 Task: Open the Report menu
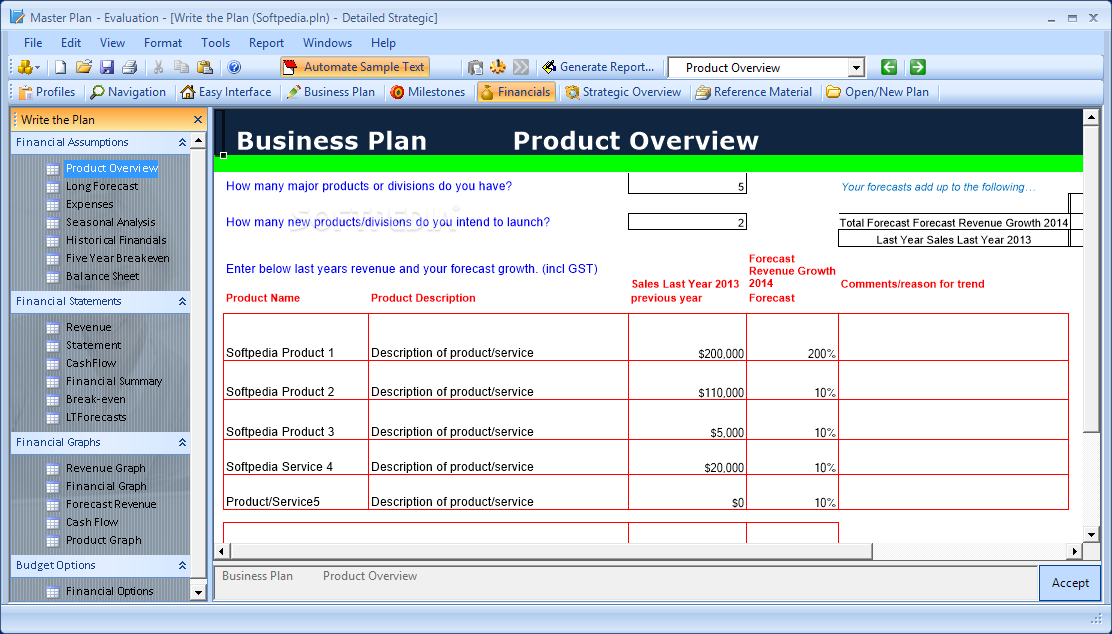coord(267,43)
